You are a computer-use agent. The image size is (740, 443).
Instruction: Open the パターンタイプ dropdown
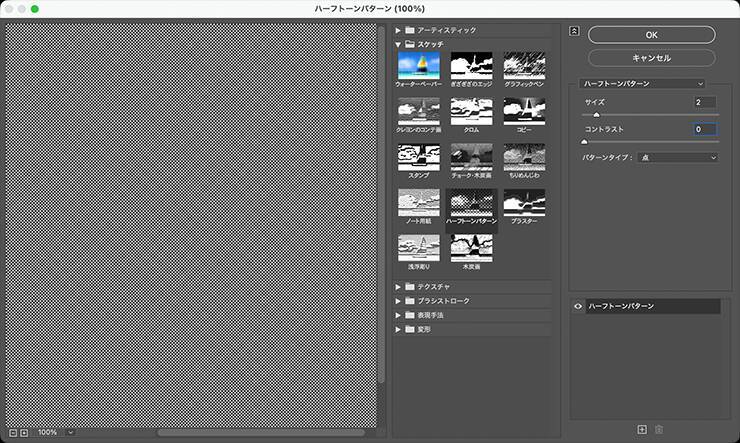click(x=678, y=158)
